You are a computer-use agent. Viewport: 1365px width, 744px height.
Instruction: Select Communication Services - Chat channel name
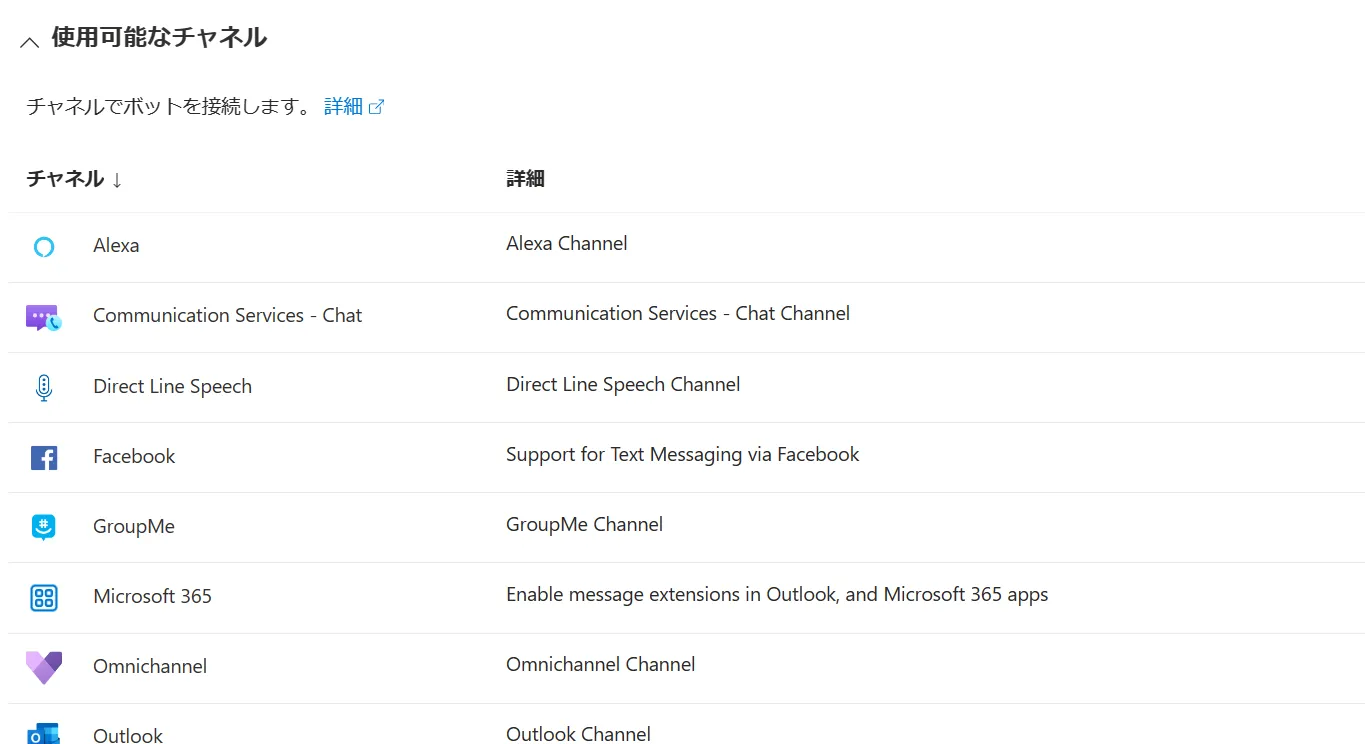227,316
